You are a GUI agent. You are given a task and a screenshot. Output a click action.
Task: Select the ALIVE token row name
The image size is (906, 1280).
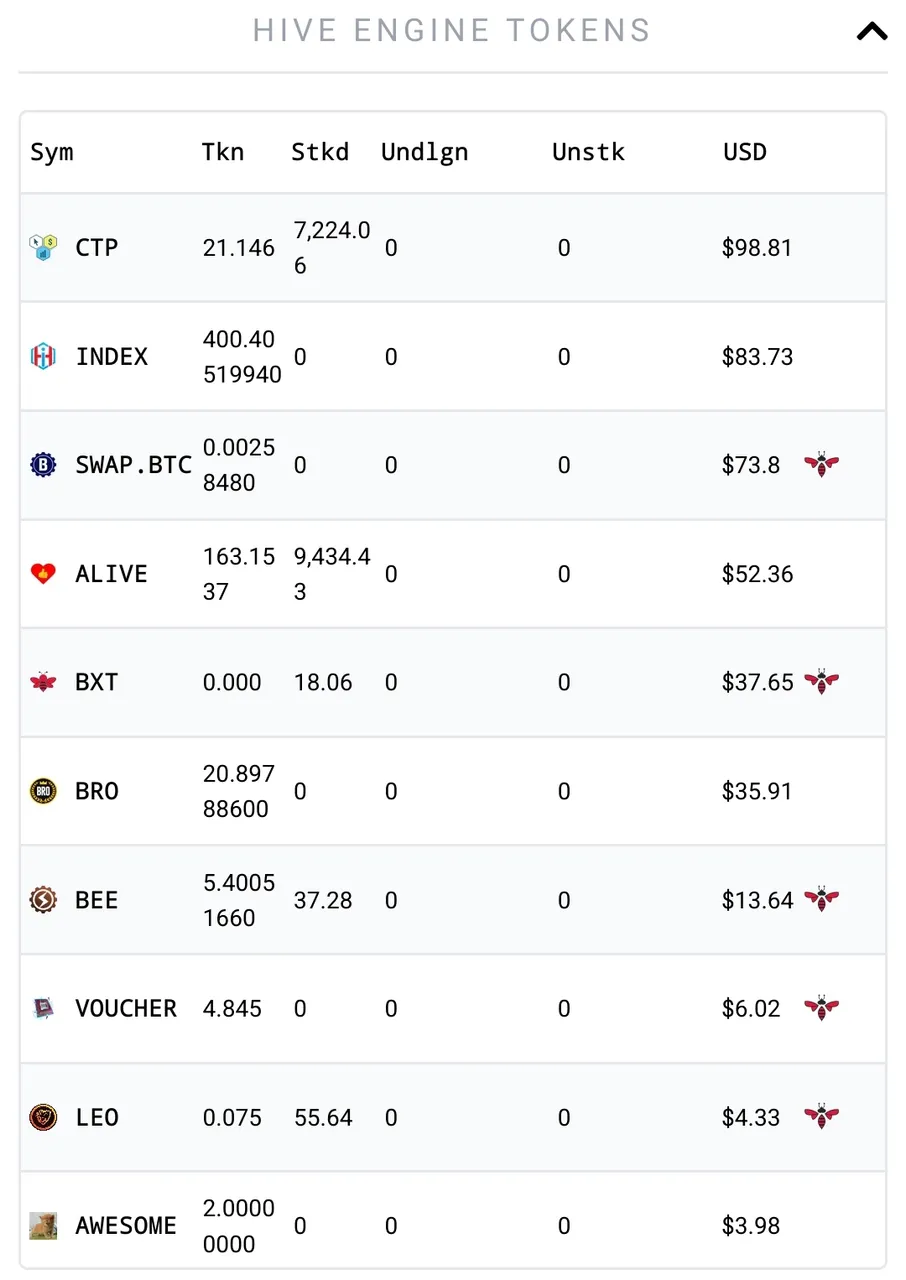(111, 574)
